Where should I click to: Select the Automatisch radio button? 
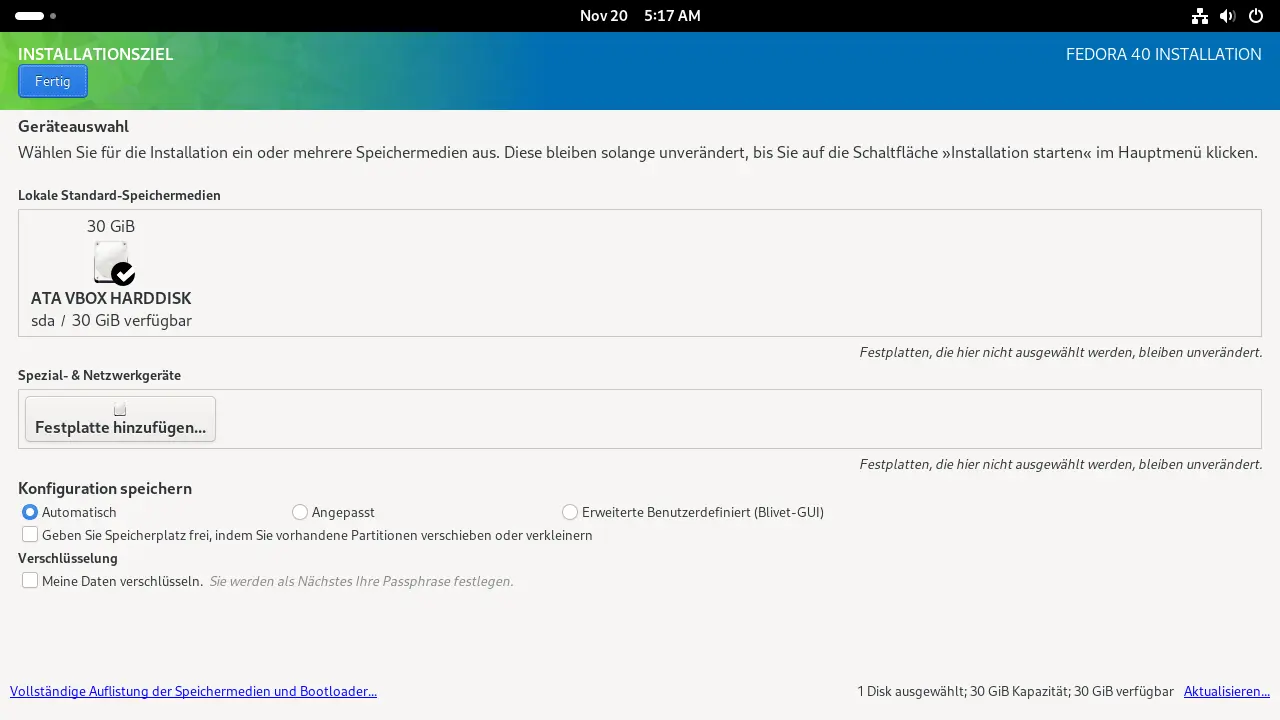[x=30, y=512]
